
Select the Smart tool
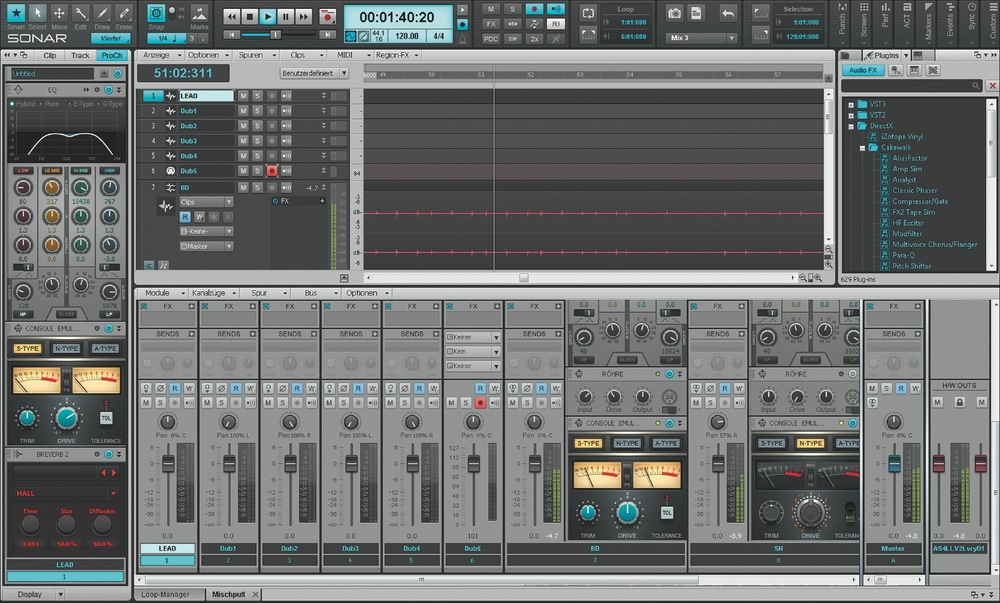[x=16, y=13]
